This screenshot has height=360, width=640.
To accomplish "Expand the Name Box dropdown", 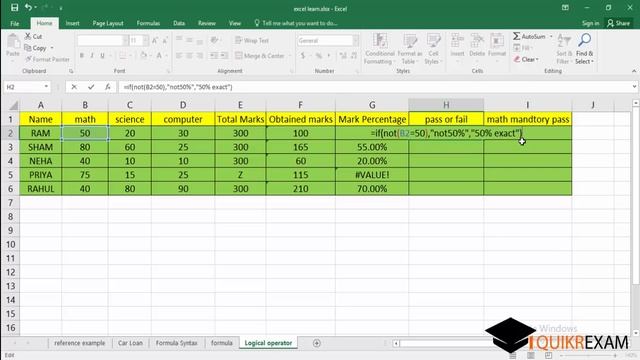I will 46,87.
